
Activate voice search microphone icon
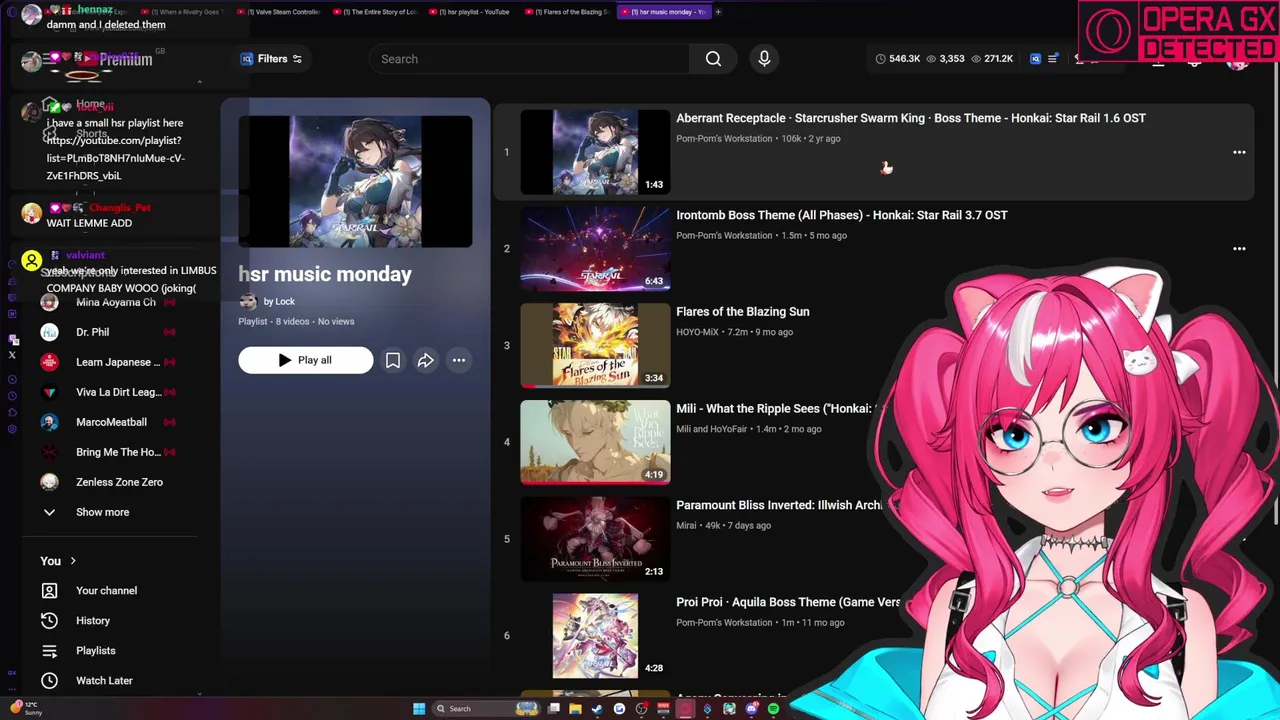pos(764,59)
